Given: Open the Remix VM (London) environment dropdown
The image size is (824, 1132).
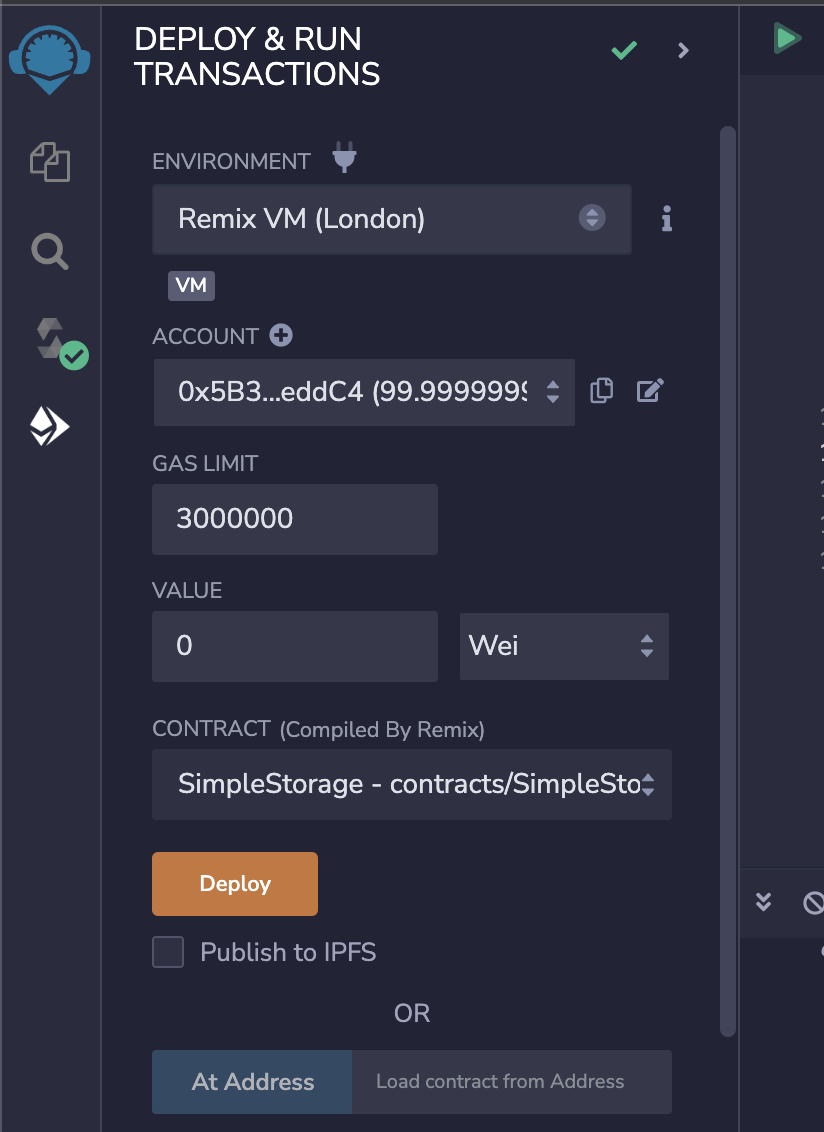Looking at the screenshot, I should click(391, 219).
